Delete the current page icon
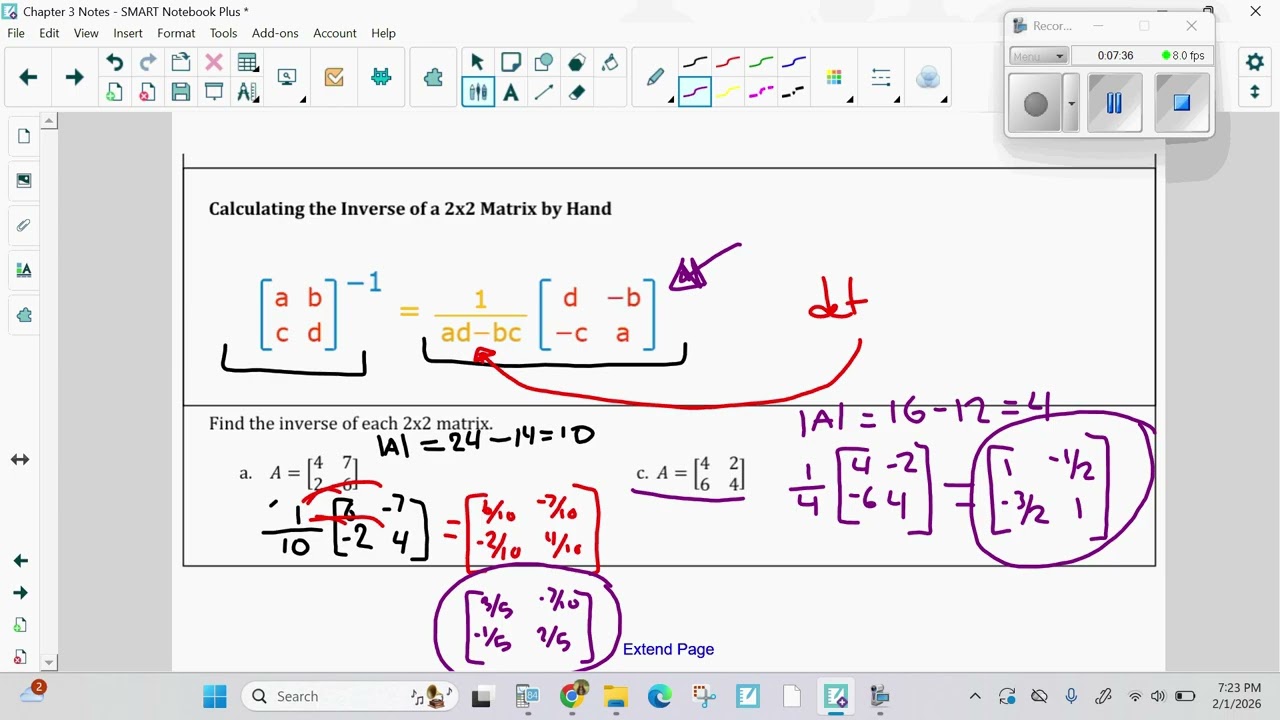The image size is (1280, 720). tap(147, 93)
